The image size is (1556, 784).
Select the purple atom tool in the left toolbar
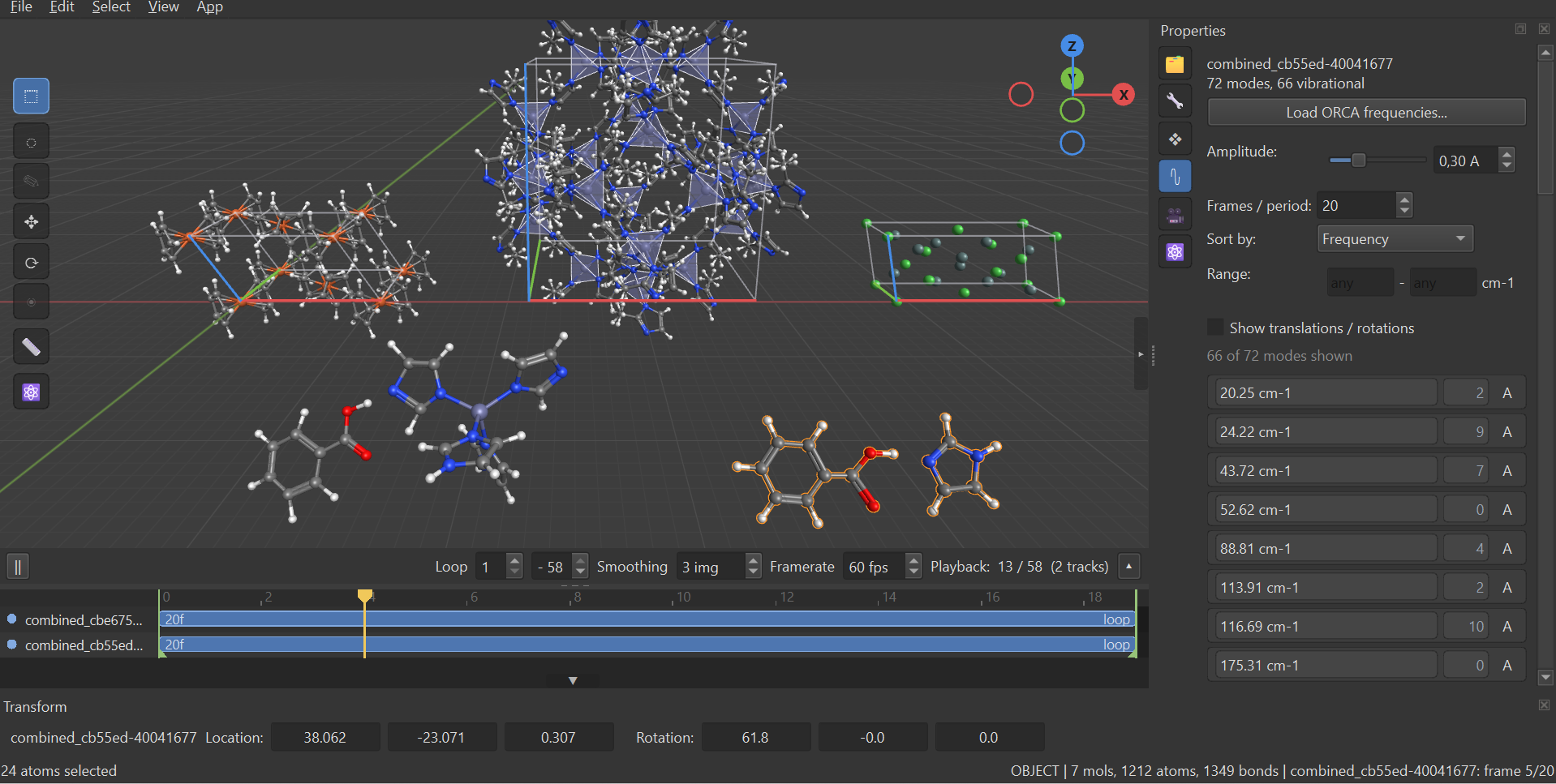click(x=31, y=392)
